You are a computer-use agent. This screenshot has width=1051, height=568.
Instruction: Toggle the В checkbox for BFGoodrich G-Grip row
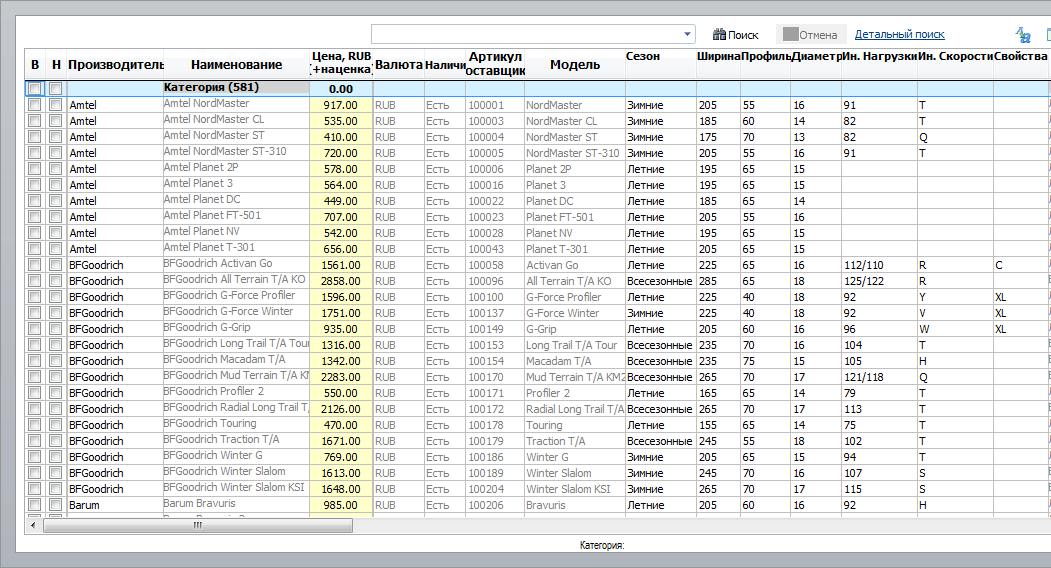[x=34, y=329]
